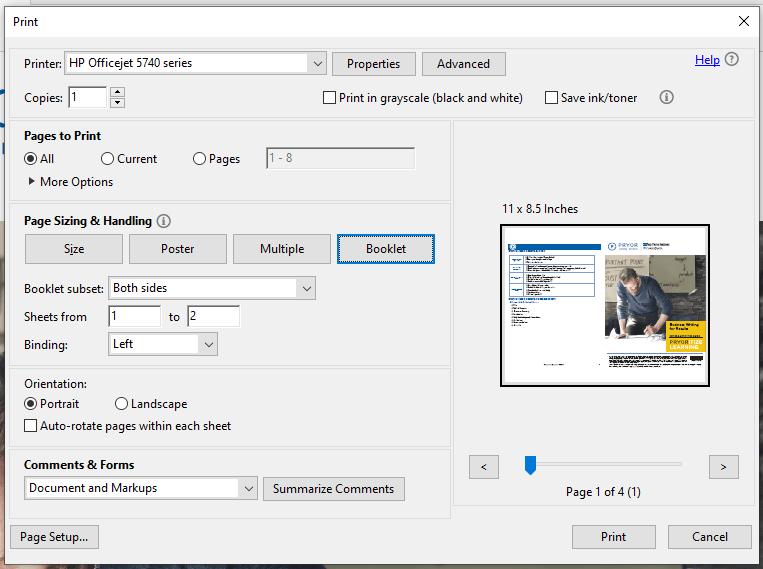This screenshot has height=569, width=763.
Task: Toggle the Save ink/toner checkbox
Action: click(x=551, y=98)
